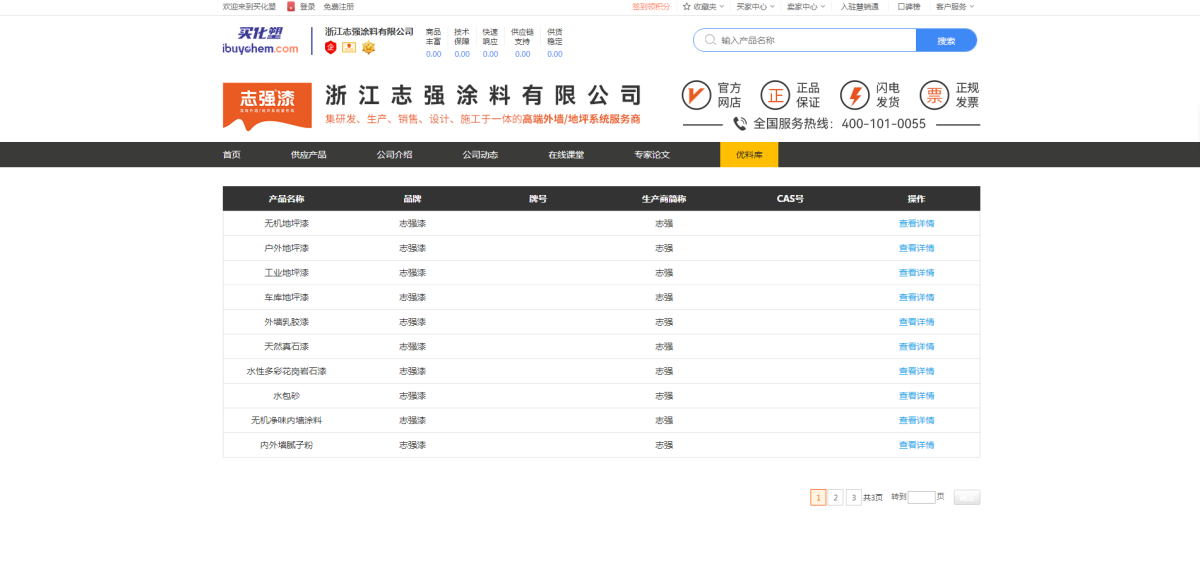The image size is (1200, 561).
Task: Open the 公司动态 nav tab
Action: [x=480, y=155]
